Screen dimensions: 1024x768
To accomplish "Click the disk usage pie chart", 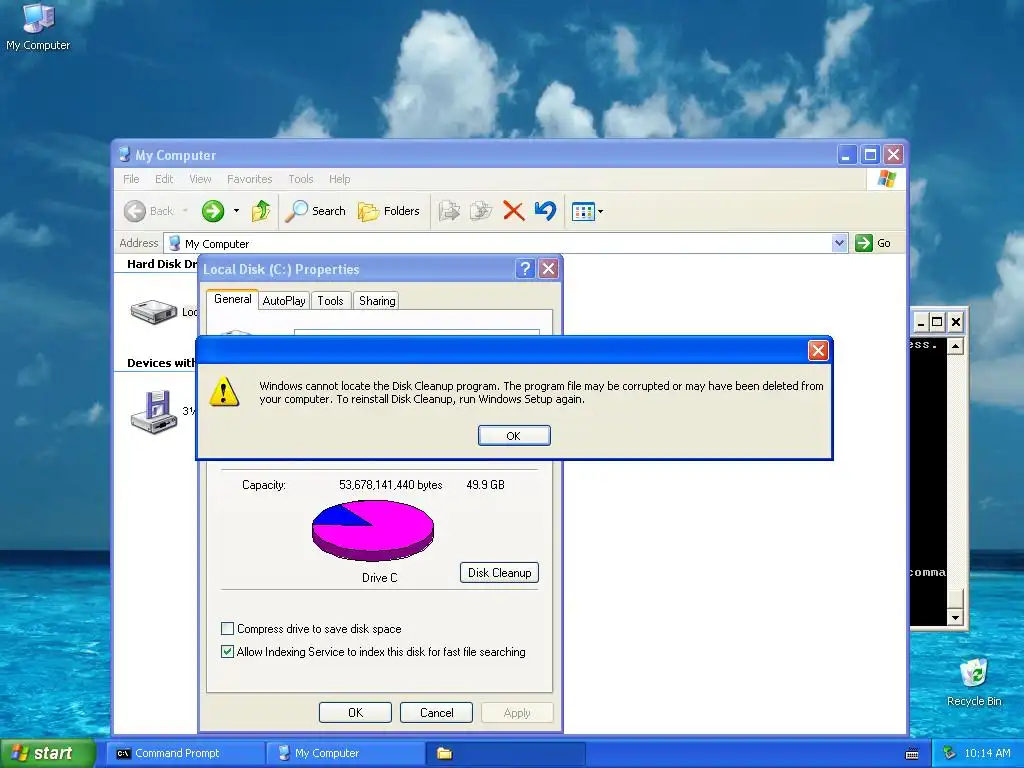I will (x=373, y=530).
